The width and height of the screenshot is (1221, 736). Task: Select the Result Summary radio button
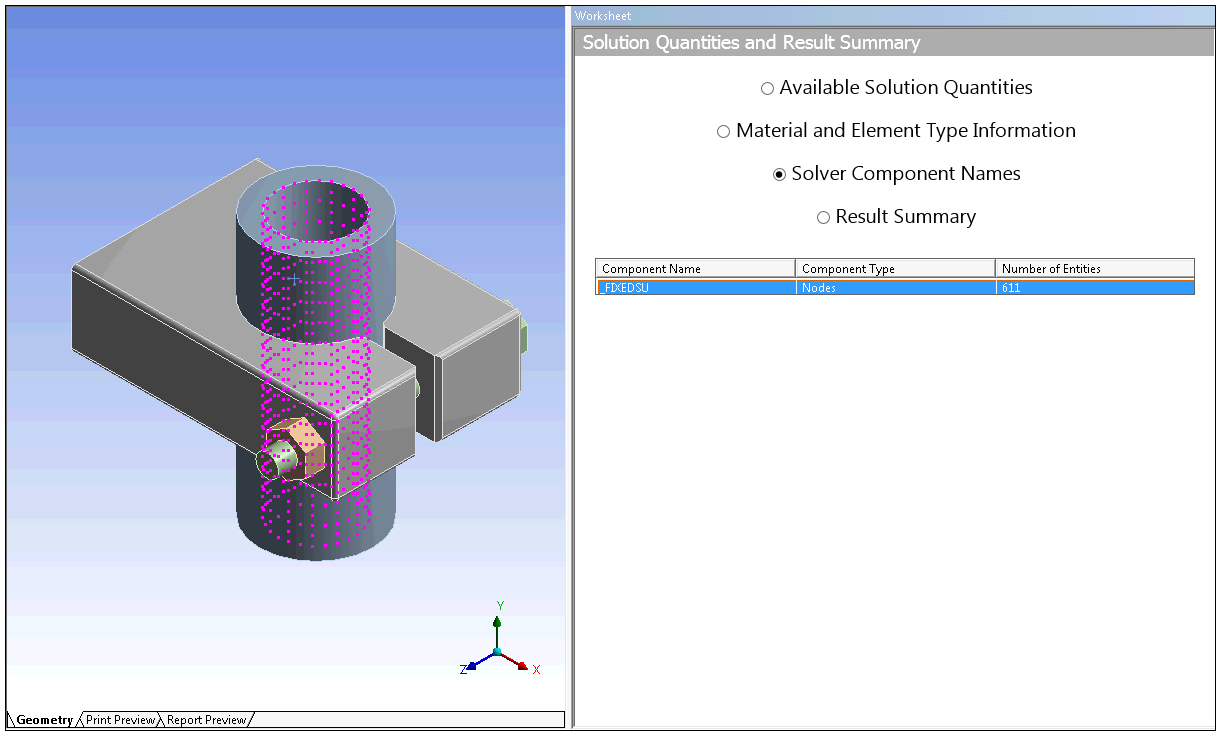click(x=823, y=217)
